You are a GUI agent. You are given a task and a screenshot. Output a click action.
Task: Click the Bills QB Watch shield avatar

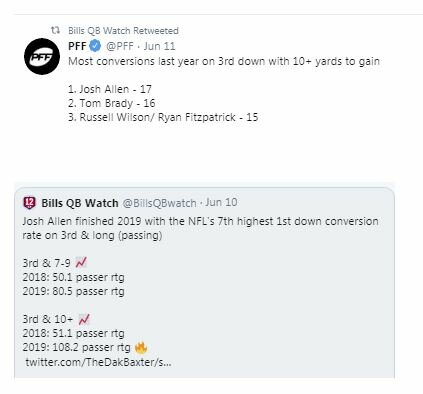click(29, 203)
